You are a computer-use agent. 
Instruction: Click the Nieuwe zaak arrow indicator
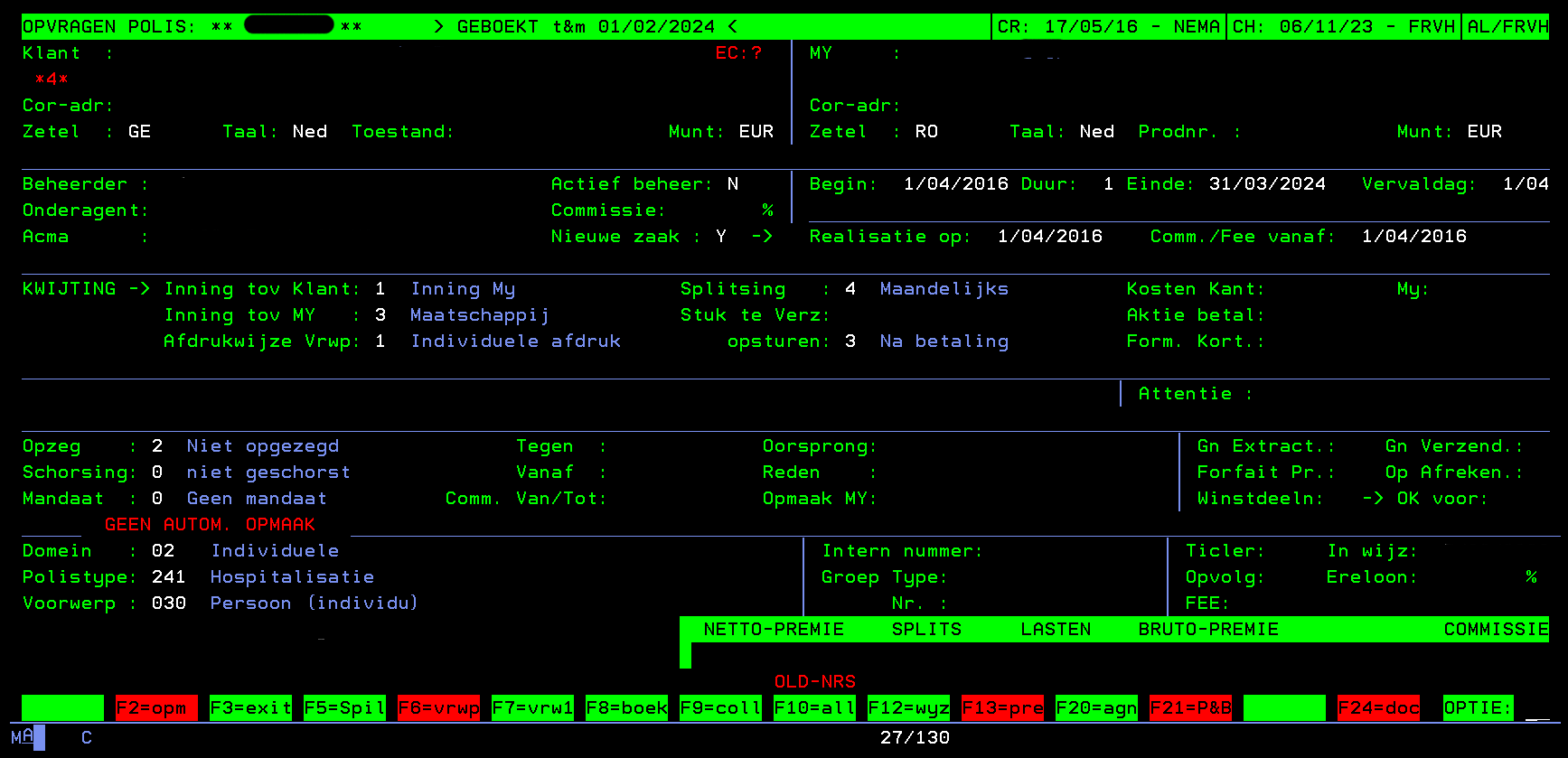[762, 237]
